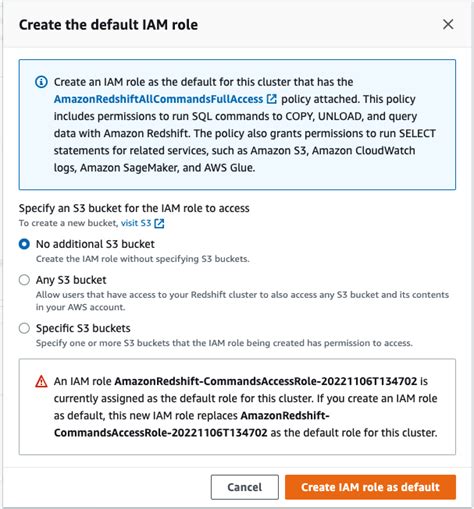Image resolution: width=474 pixels, height=509 pixels.
Task: Open the visit S3 link
Action: tap(136, 223)
